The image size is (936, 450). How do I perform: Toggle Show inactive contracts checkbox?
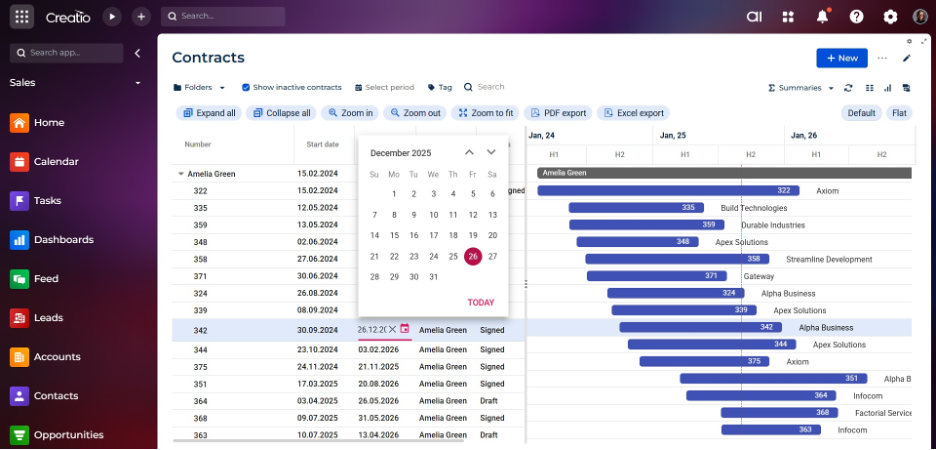pyautogui.click(x=246, y=88)
